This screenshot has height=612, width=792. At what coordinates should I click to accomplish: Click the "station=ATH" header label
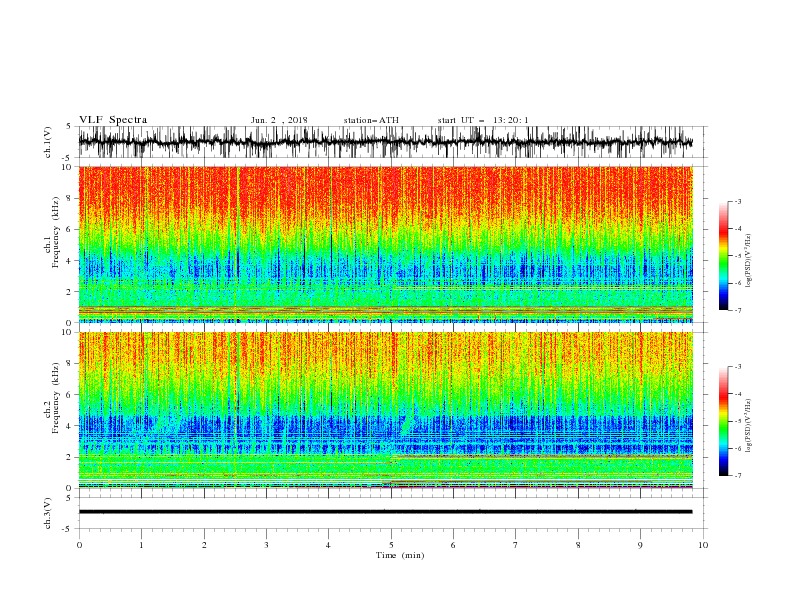pos(371,120)
